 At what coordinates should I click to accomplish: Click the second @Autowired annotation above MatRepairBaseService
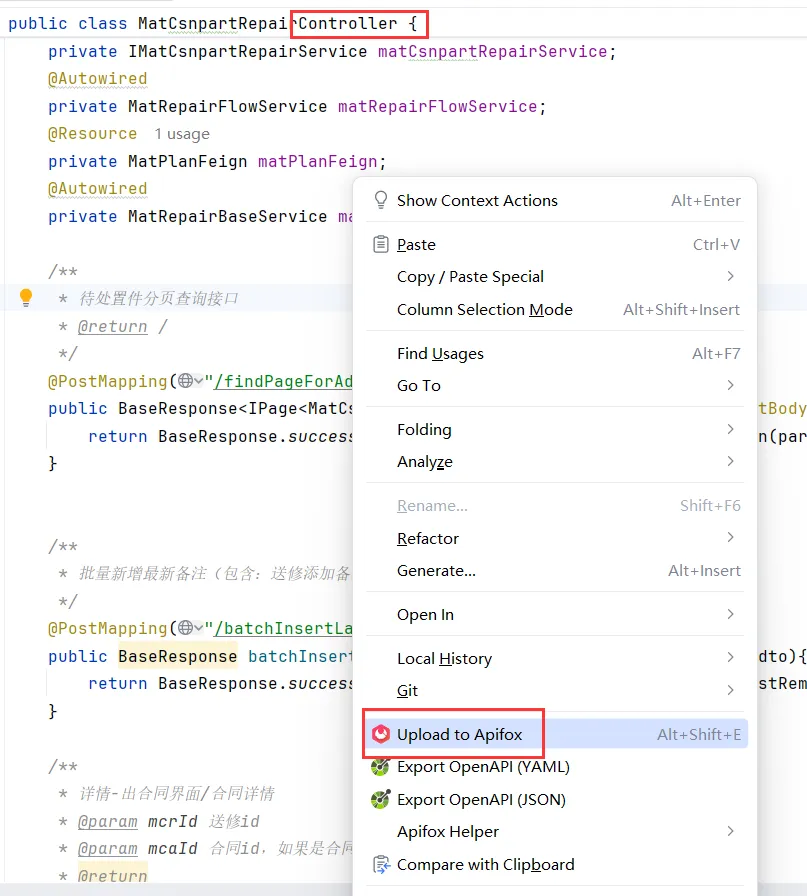(98, 189)
